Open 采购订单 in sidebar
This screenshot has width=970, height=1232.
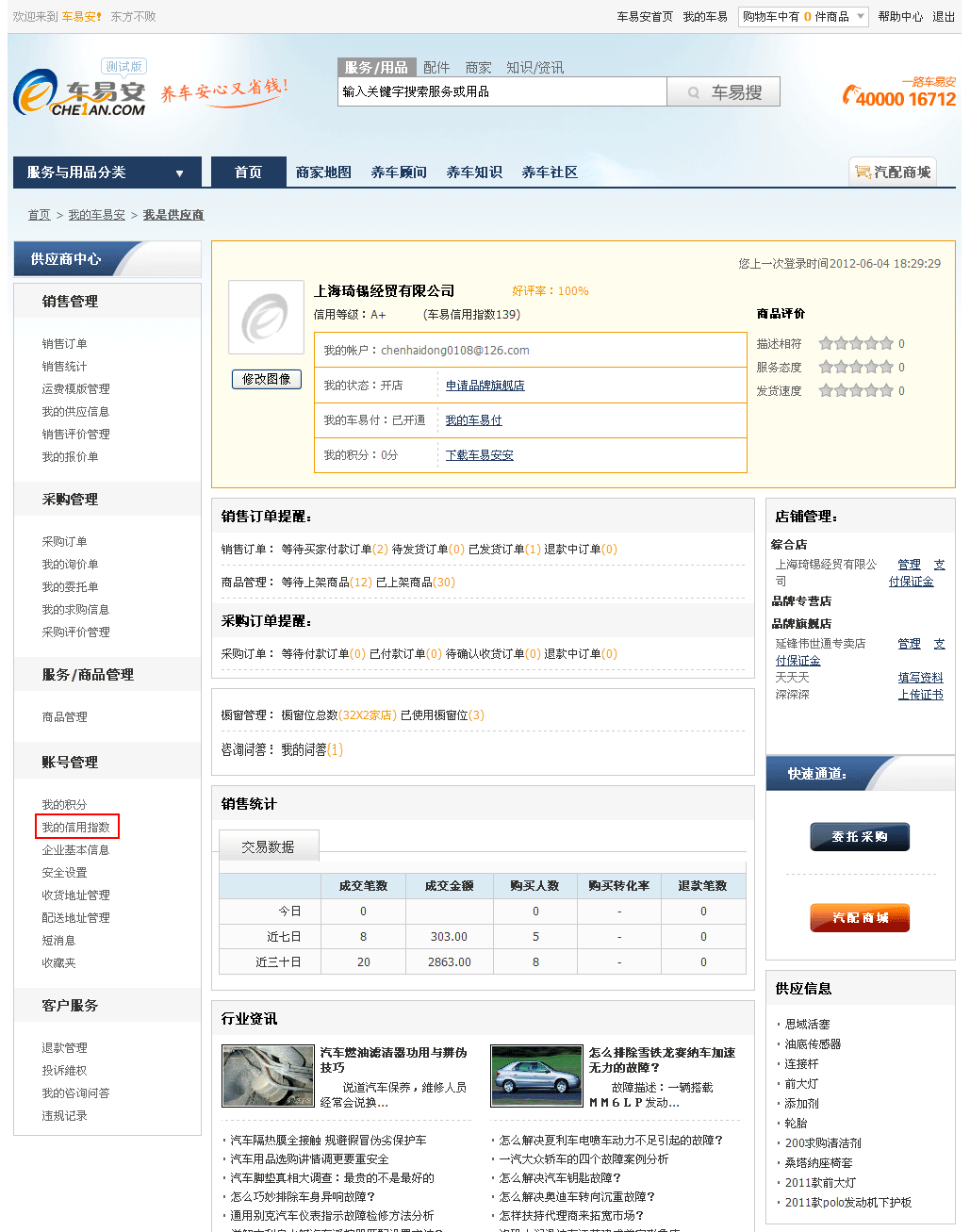[64, 542]
